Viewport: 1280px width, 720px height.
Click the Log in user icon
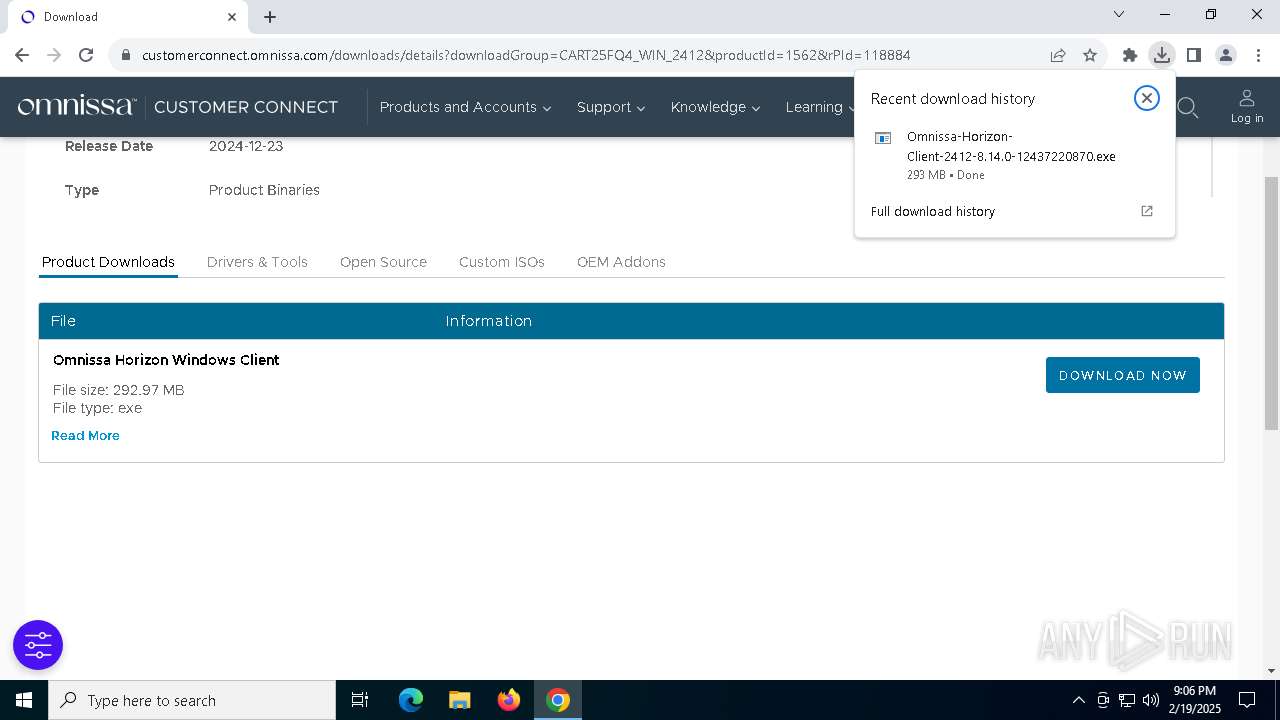pyautogui.click(x=1246, y=106)
